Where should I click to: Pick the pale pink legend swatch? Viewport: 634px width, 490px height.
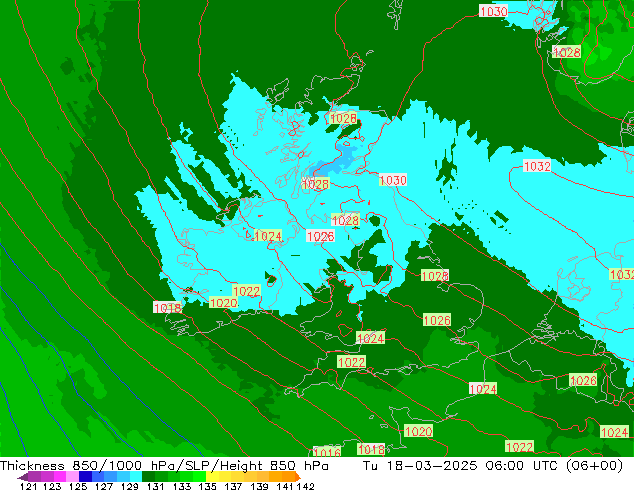[72, 477]
